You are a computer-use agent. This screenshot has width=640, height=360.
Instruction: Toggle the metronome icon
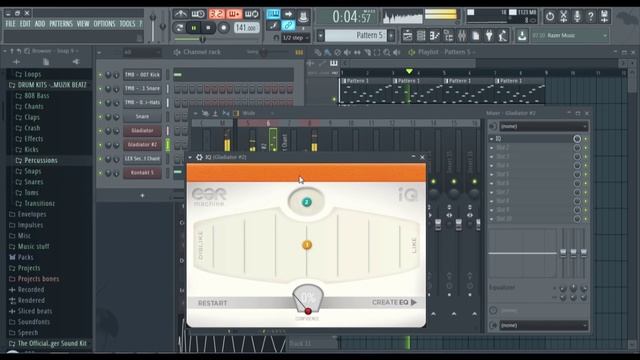pyautogui.click(x=180, y=14)
